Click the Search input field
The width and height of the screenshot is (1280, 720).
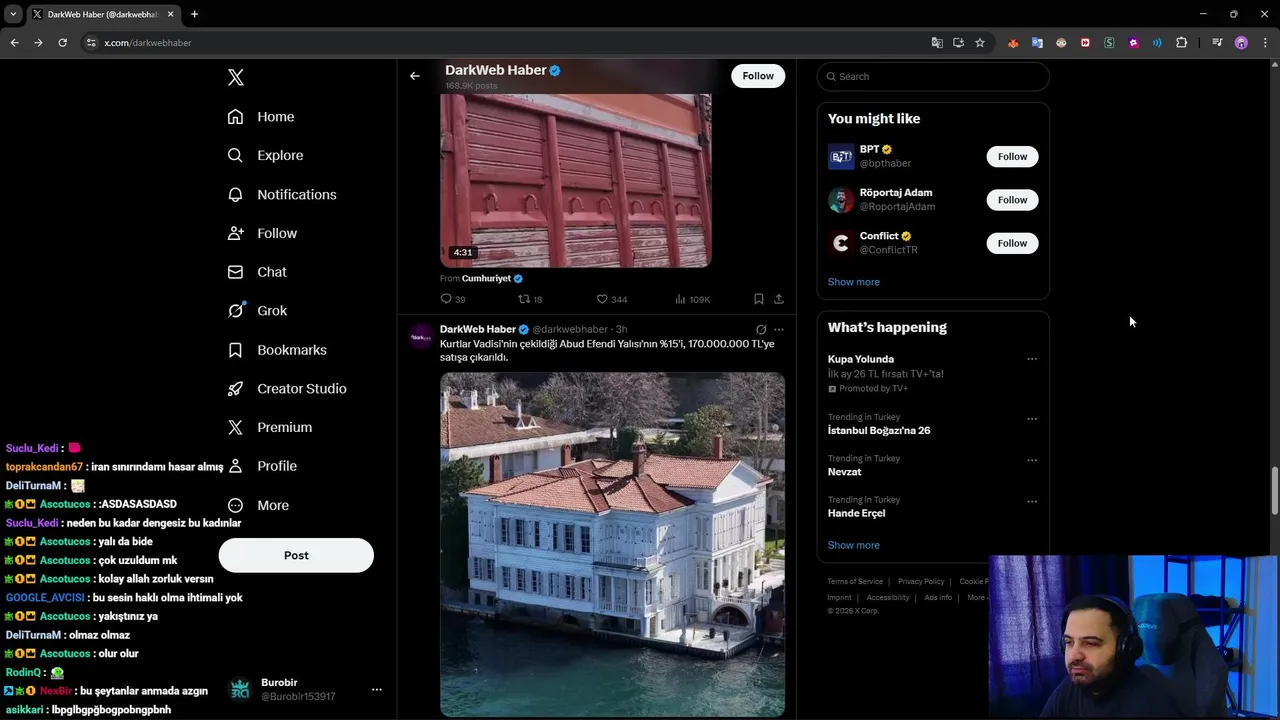(x=933, y=76)
